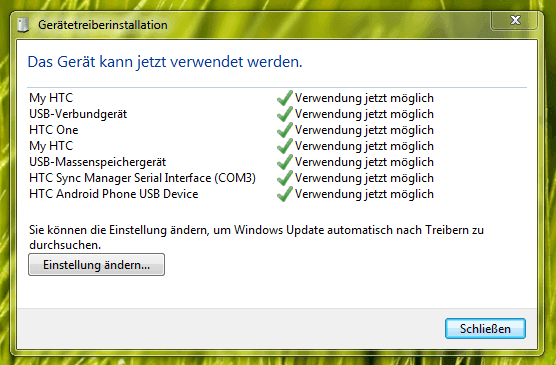This screenshot has height=365, width=556.
Task: Click green checkmark beside USB-Massenspeichergerät
Action: (x=284, y=162)
